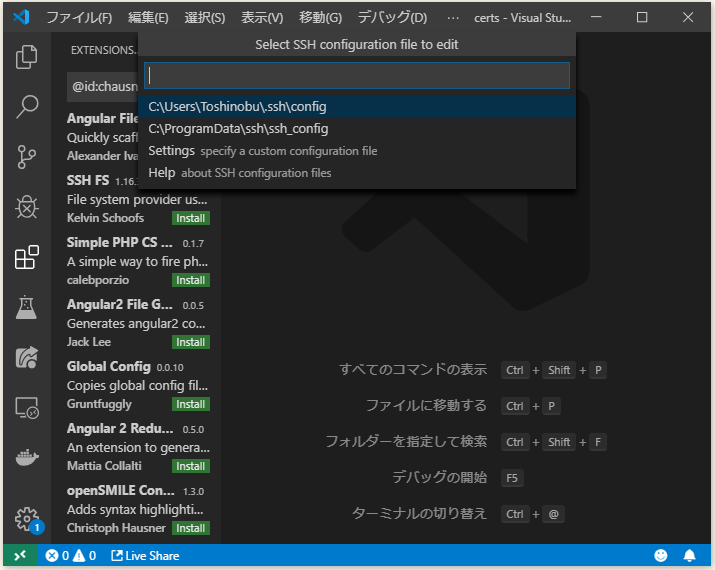Viewport: 715px width, 570px height.
Task: Open the デバッグ(D) menu
Action: tap(392, 17)
